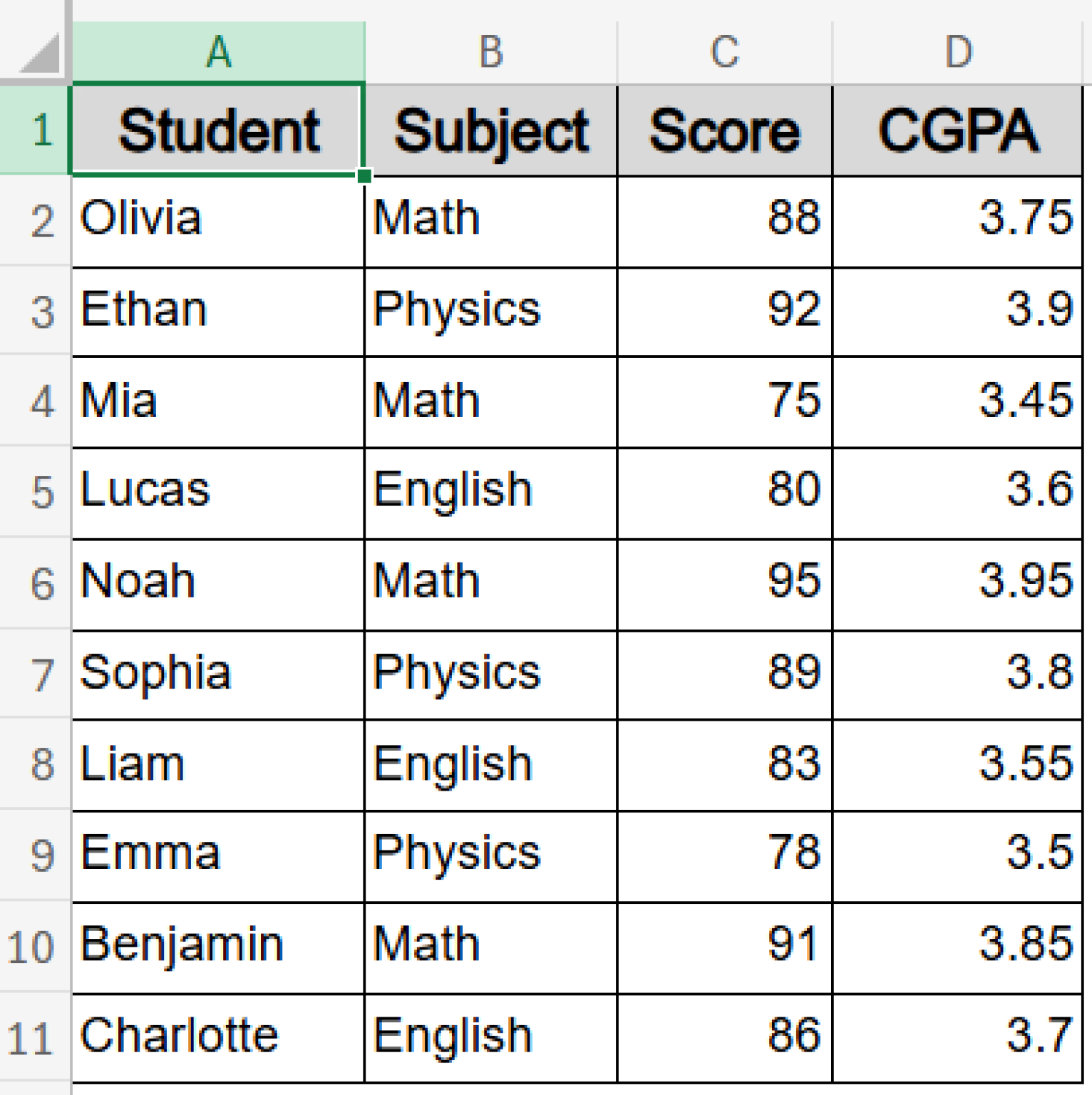Click Ethan's Physics subject cell
The image size is (1092, 1095).
pos(490,312)
